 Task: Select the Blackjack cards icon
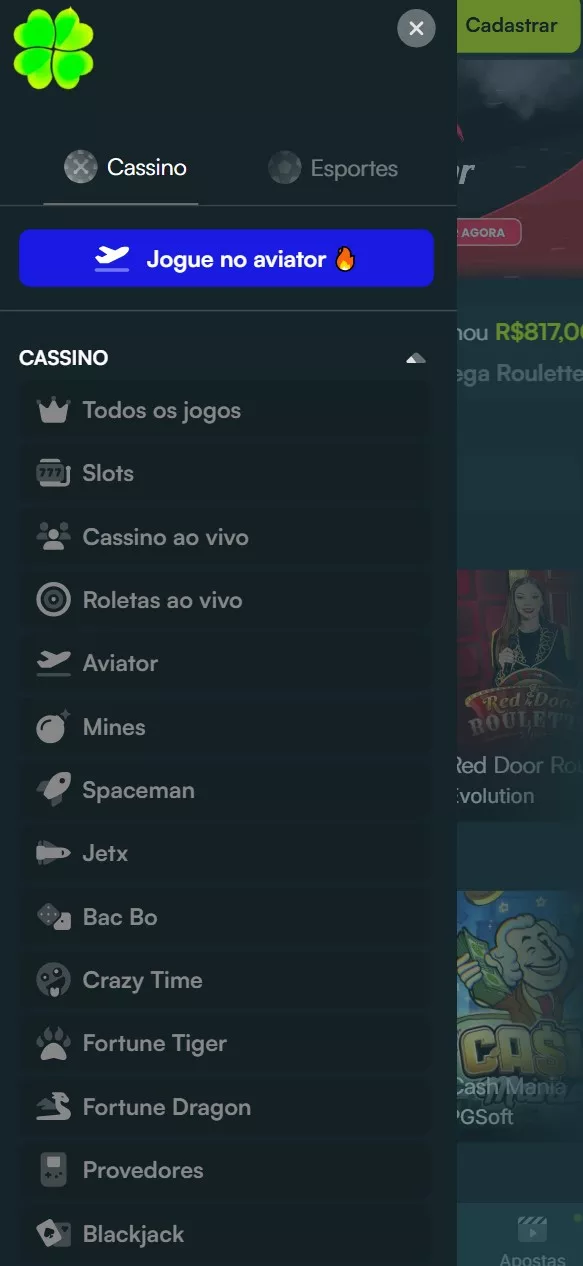tap(53, 1234)
